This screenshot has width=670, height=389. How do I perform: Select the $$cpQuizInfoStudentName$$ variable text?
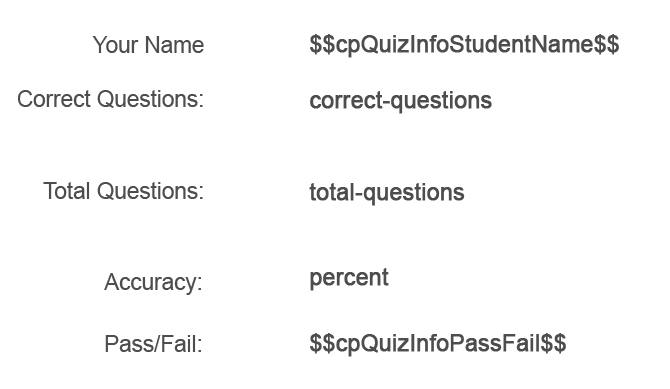pos(464,44)
